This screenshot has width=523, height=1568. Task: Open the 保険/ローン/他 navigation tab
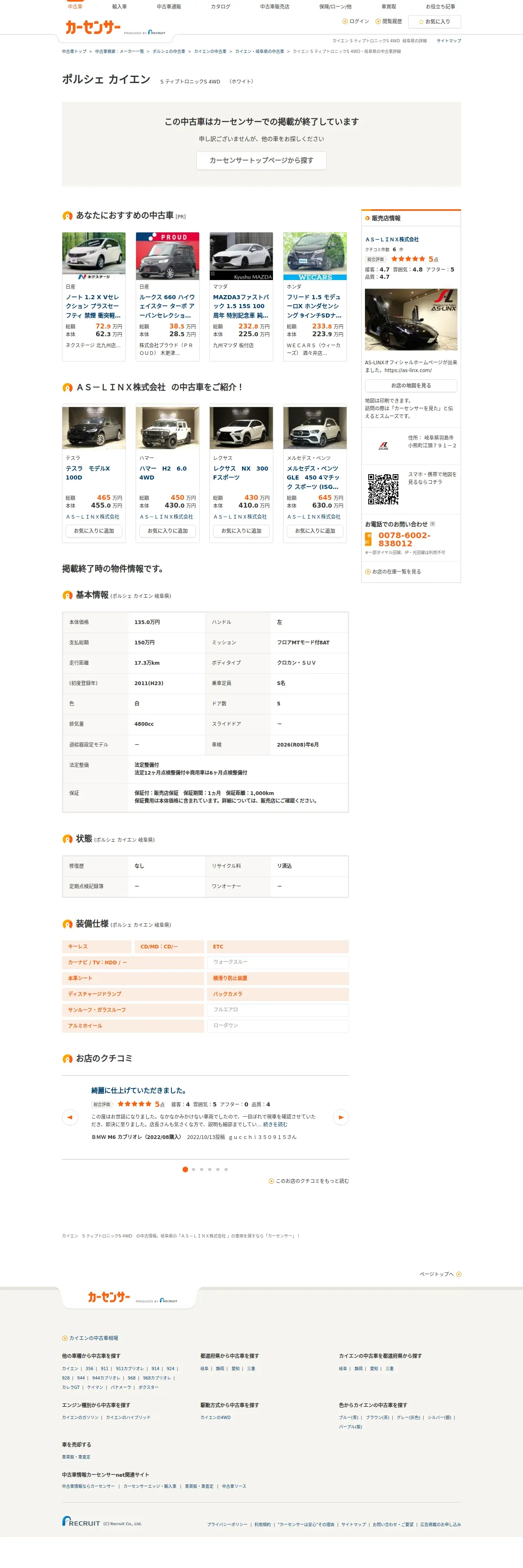pyautogui.click(x=335, y=7)
